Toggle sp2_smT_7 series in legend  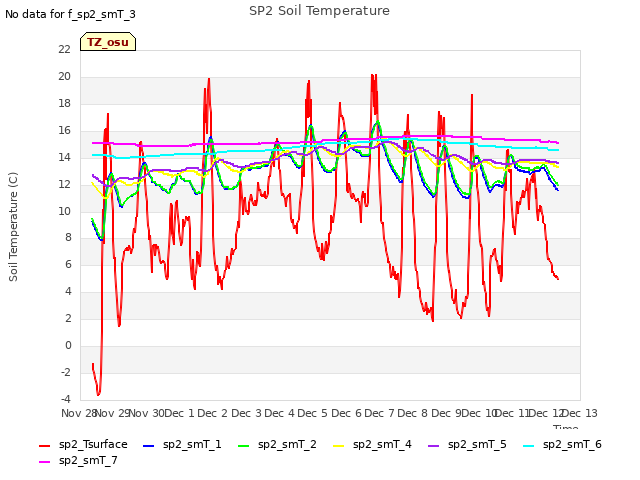78,460
